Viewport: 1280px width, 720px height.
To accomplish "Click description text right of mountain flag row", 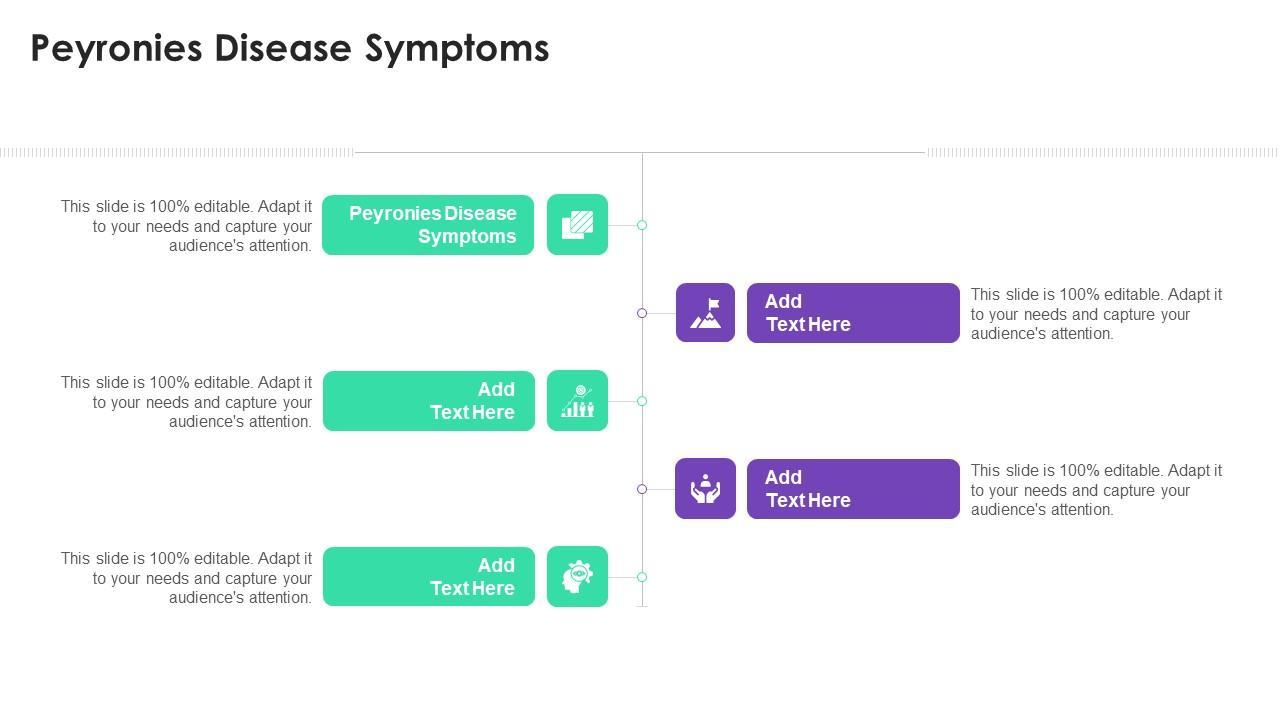I will (1096, 314).
